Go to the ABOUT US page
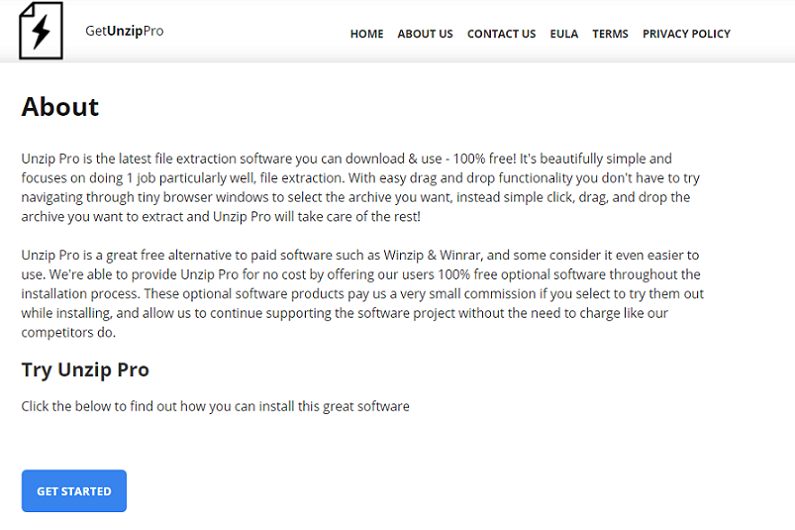Screen dimensions: 795x530 [425, 34]
